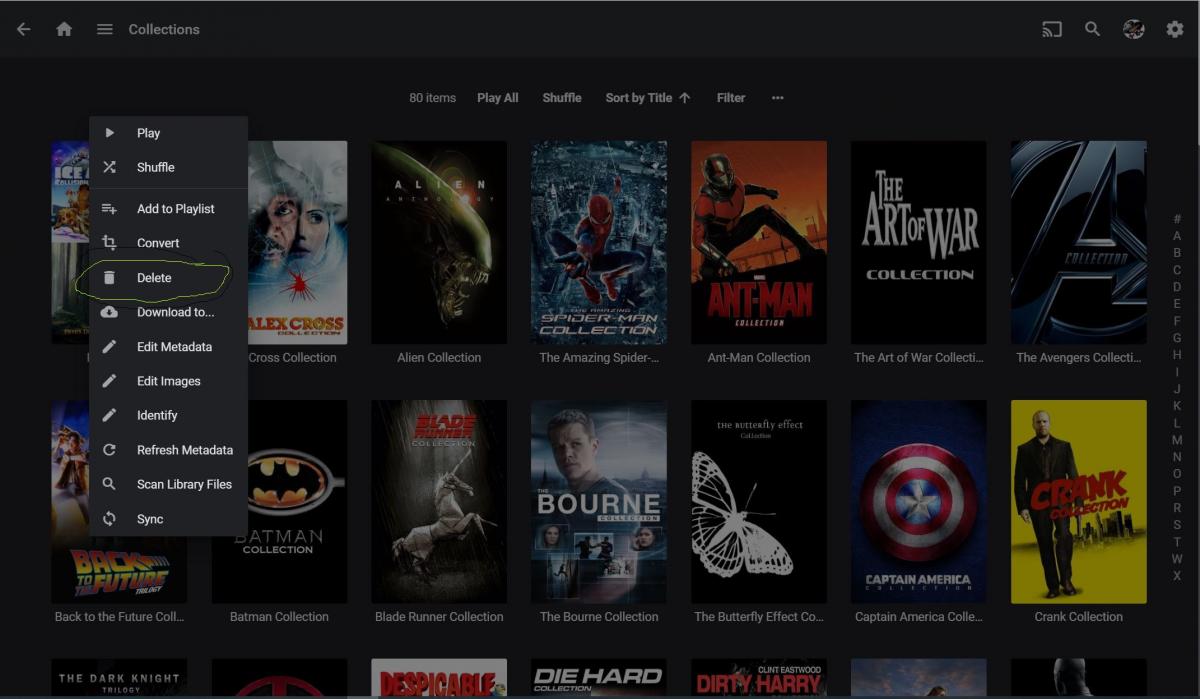
Task: Click the Play triangle icon in menu
Action: [x=110, y=133]
